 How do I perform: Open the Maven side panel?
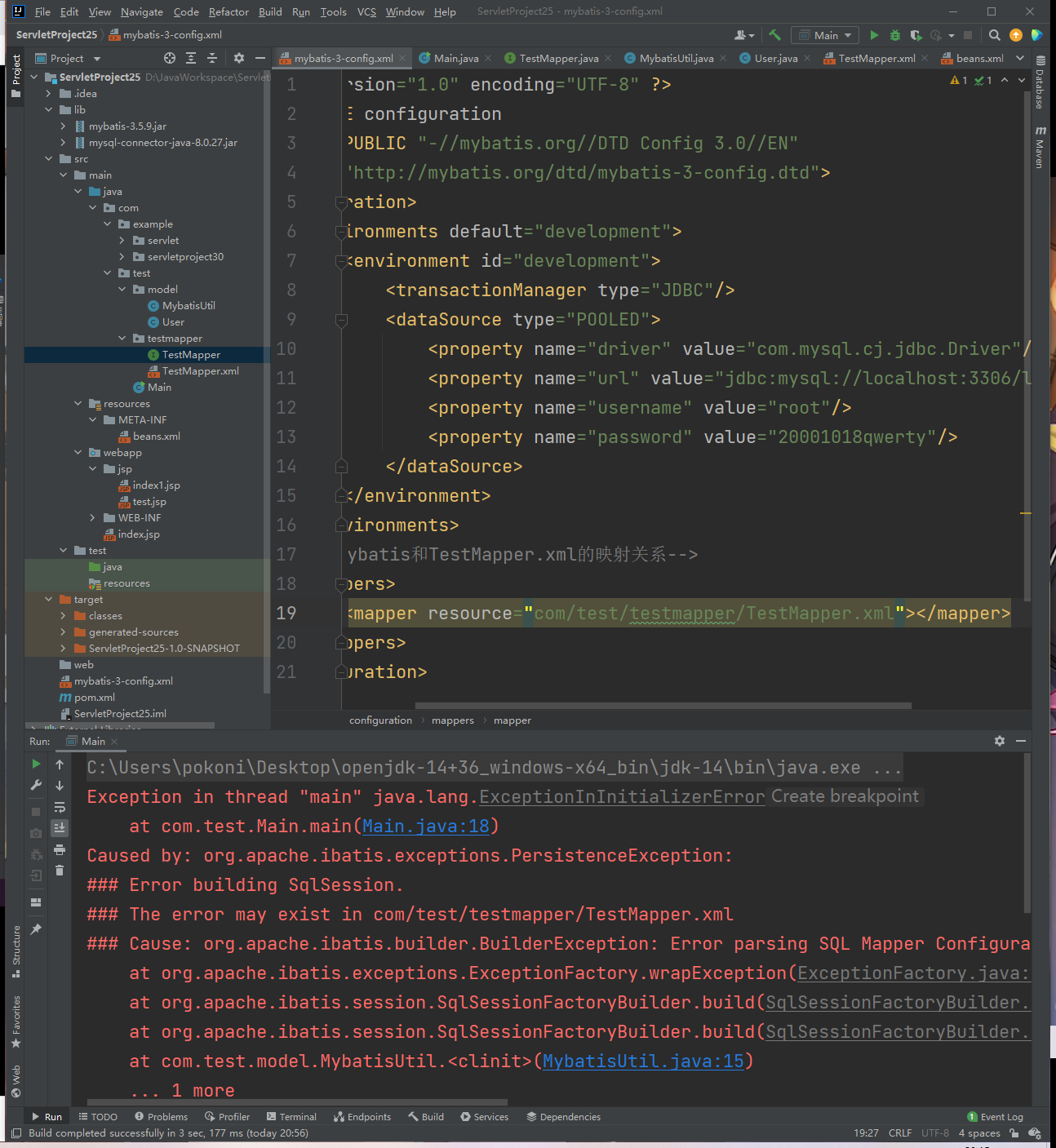[1040, 148]
